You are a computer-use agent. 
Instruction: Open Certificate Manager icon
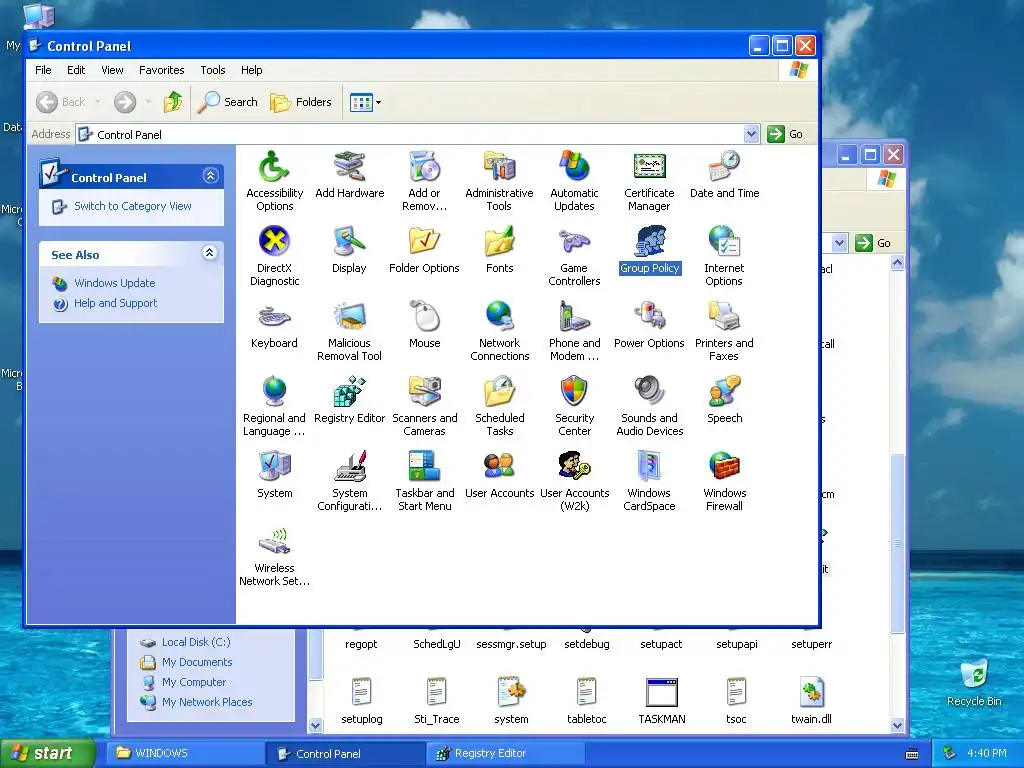pyautogui.click(x=649, y=181)
